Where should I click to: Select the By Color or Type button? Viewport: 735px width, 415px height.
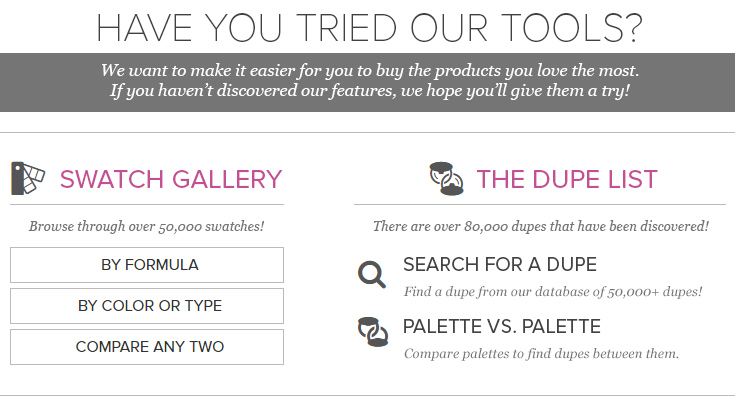(x=147, y=306)
